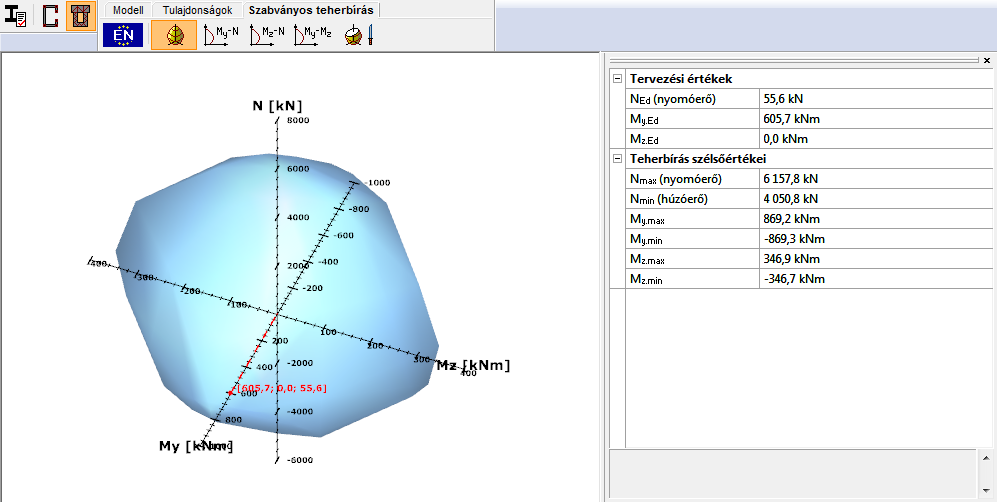The image size is (997, 502).
Task: Close the properties panel with X
Action: pyautogui.click(x=987, y=60)
